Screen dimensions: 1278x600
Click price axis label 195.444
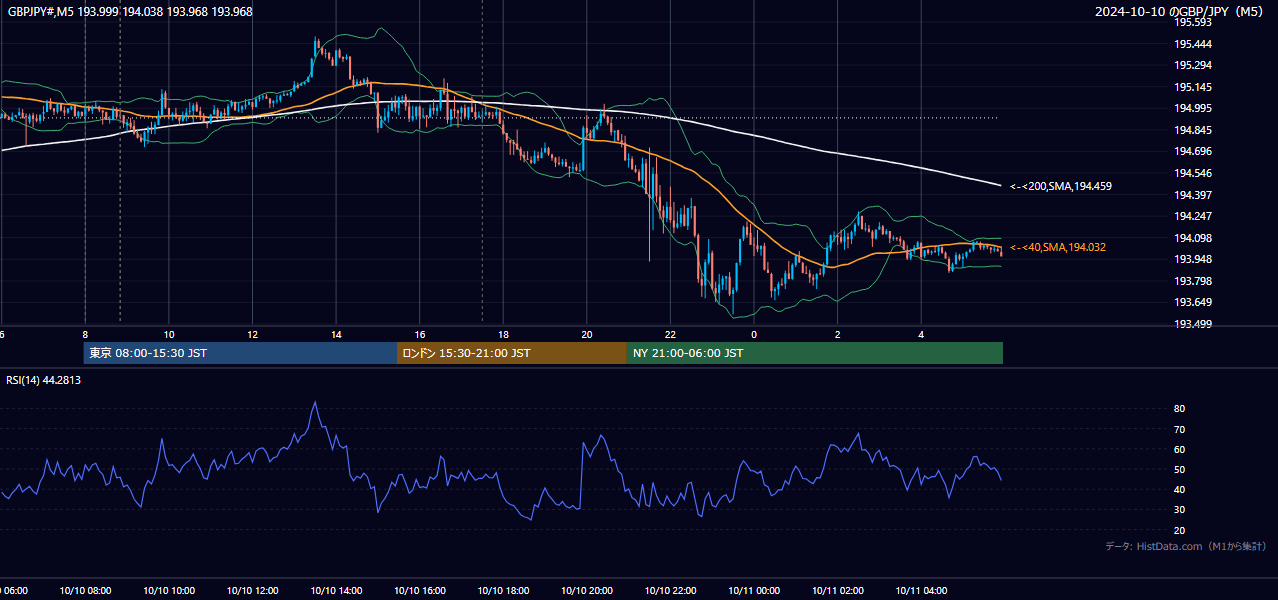click(1193, 44)
